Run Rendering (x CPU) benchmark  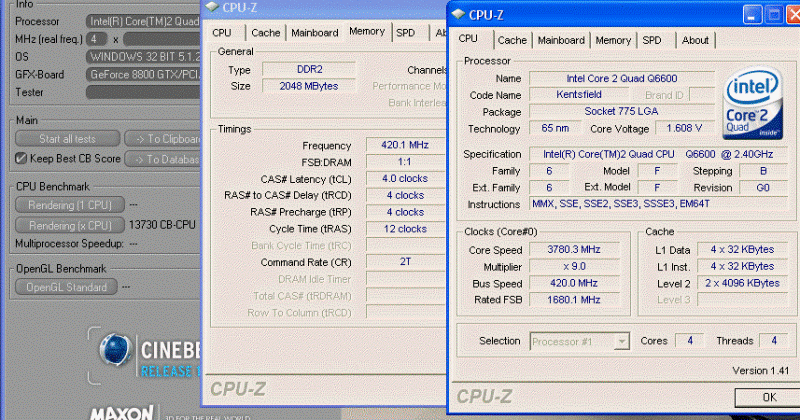pos(70,226)
